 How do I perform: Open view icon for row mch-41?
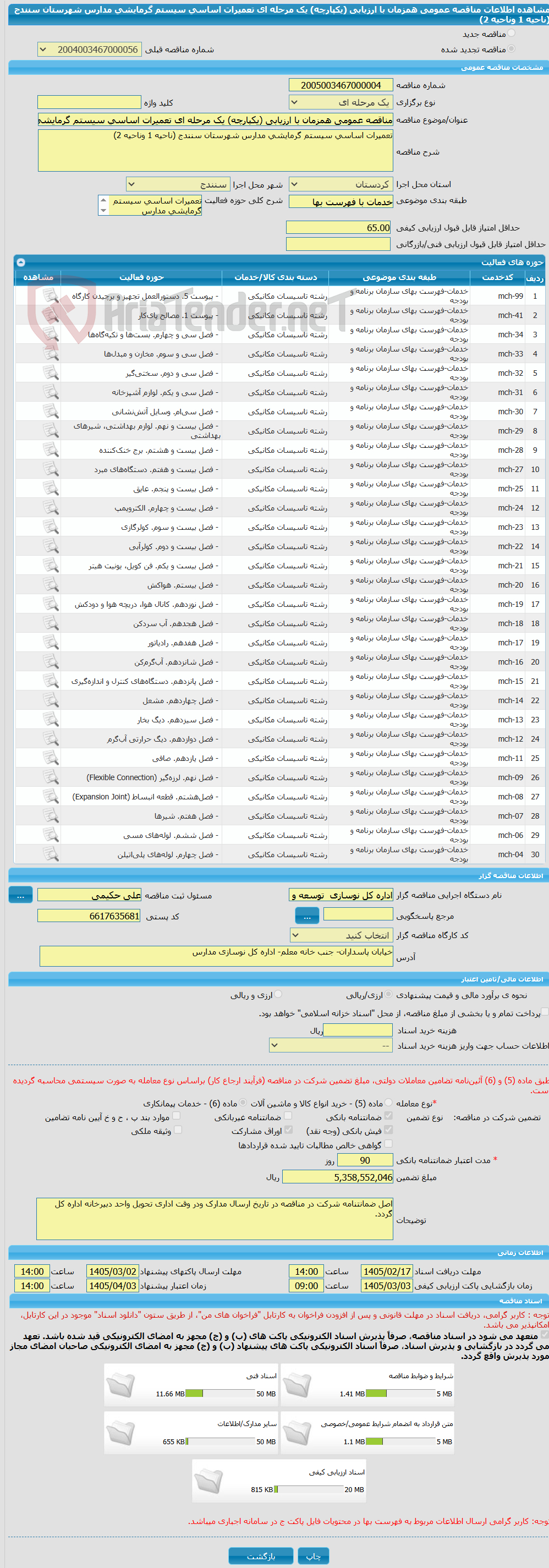pos(51,315)
